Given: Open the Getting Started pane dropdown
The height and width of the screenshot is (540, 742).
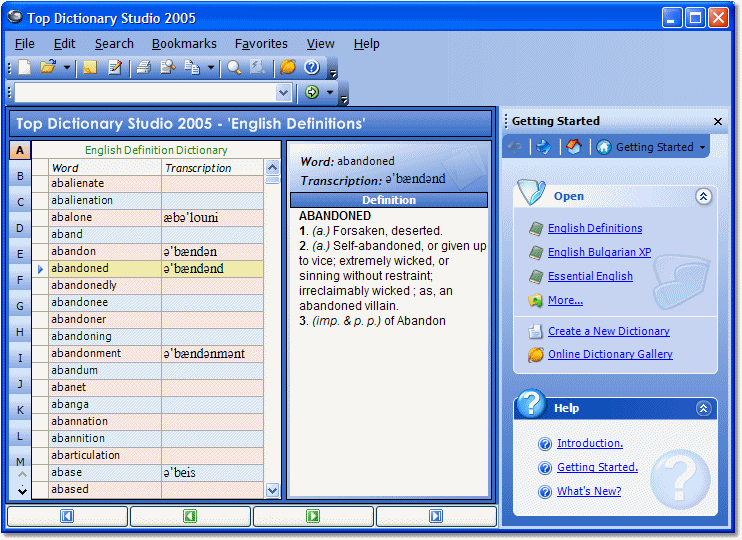Looking at the screenshot, I should click(703, 148).
